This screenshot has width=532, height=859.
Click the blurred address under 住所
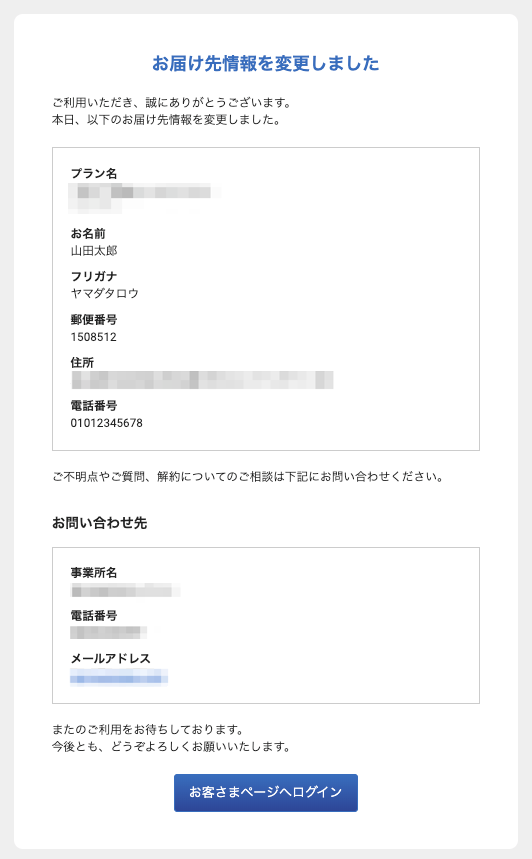click(x=202, y=380)
